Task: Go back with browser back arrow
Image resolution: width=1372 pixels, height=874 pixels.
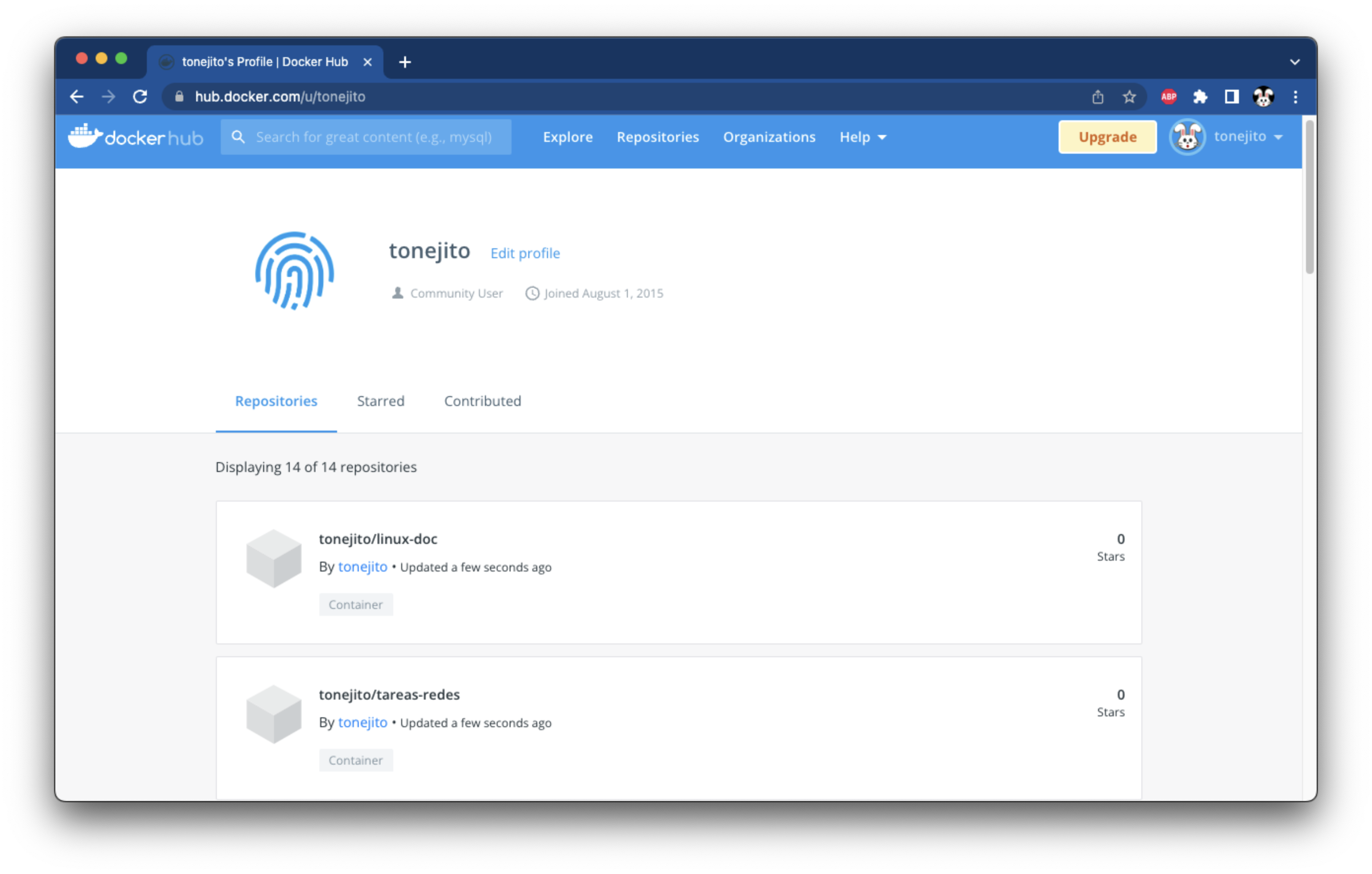Action: coord(77,97)
